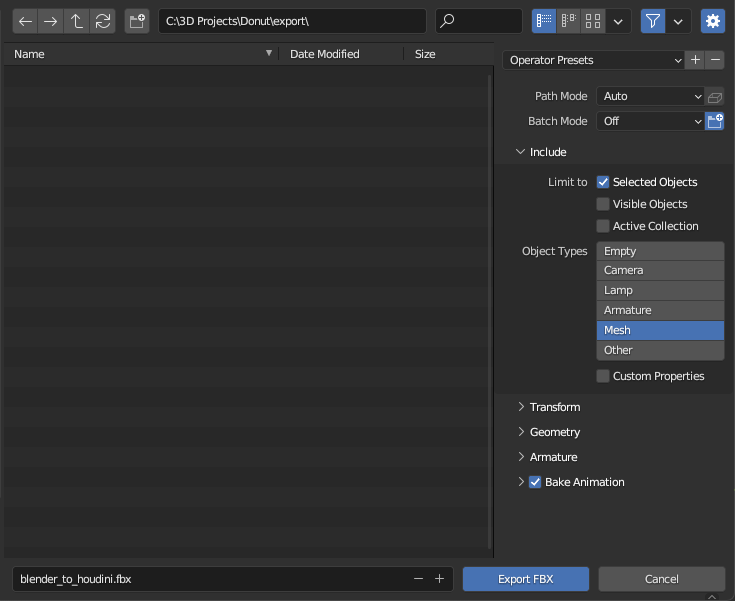This screenshot has width=735, height=601.
Task: Create a new folder
Action: point(137,21)
